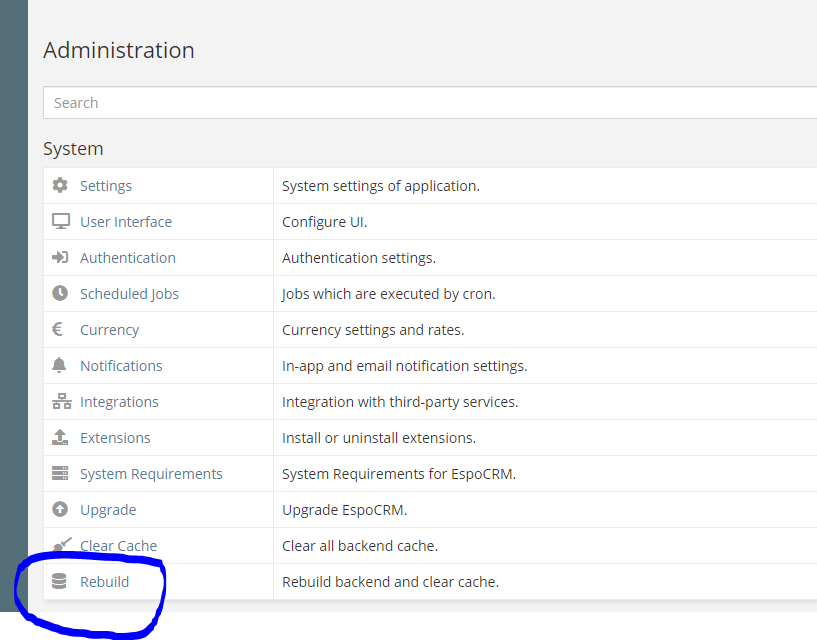The width and height of the screenshot is (817, 640).
Task: Click the upload icon for Extensions
Action: pos(60,438)
